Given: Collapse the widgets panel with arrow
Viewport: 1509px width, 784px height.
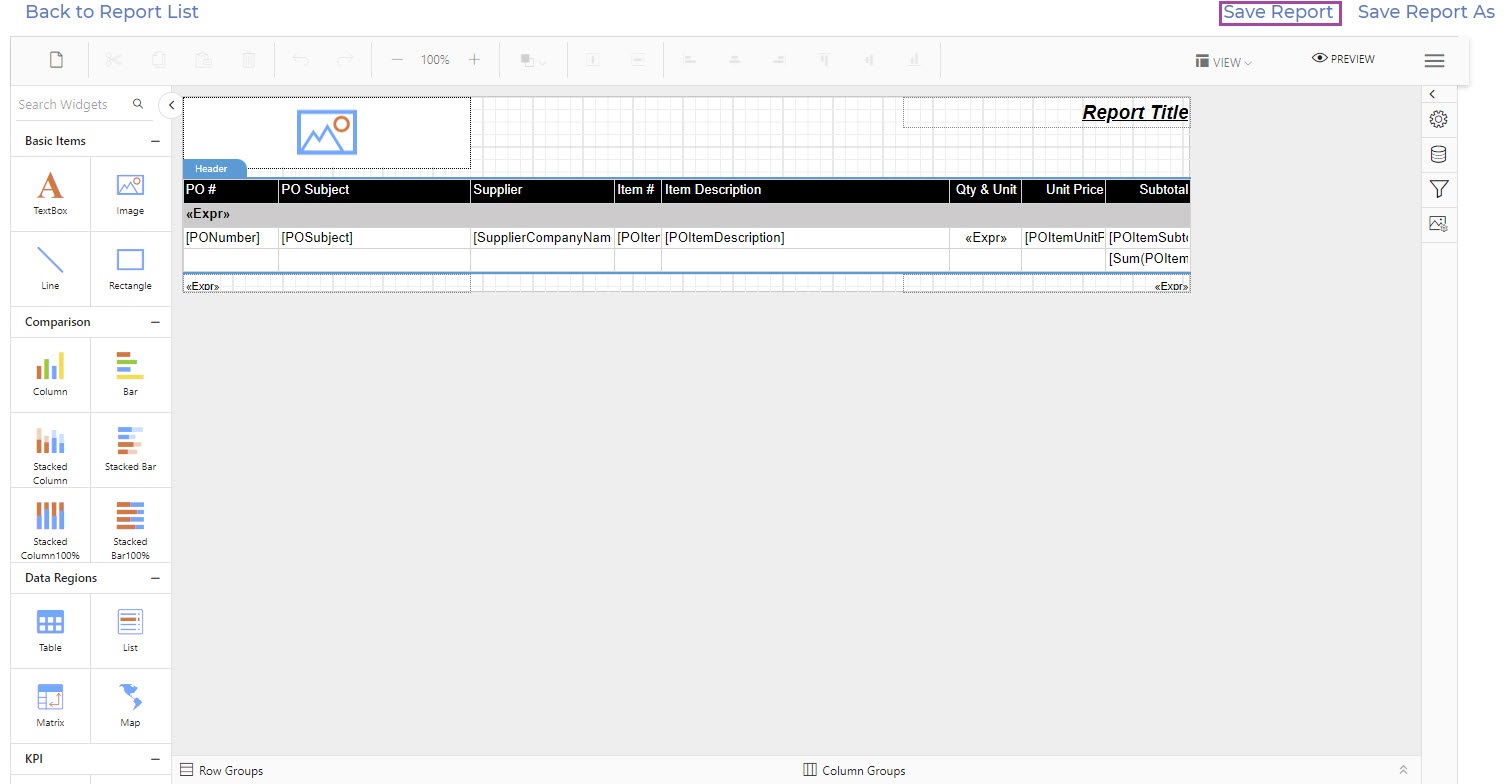Looking at the screenshot, I should point(171,104).
